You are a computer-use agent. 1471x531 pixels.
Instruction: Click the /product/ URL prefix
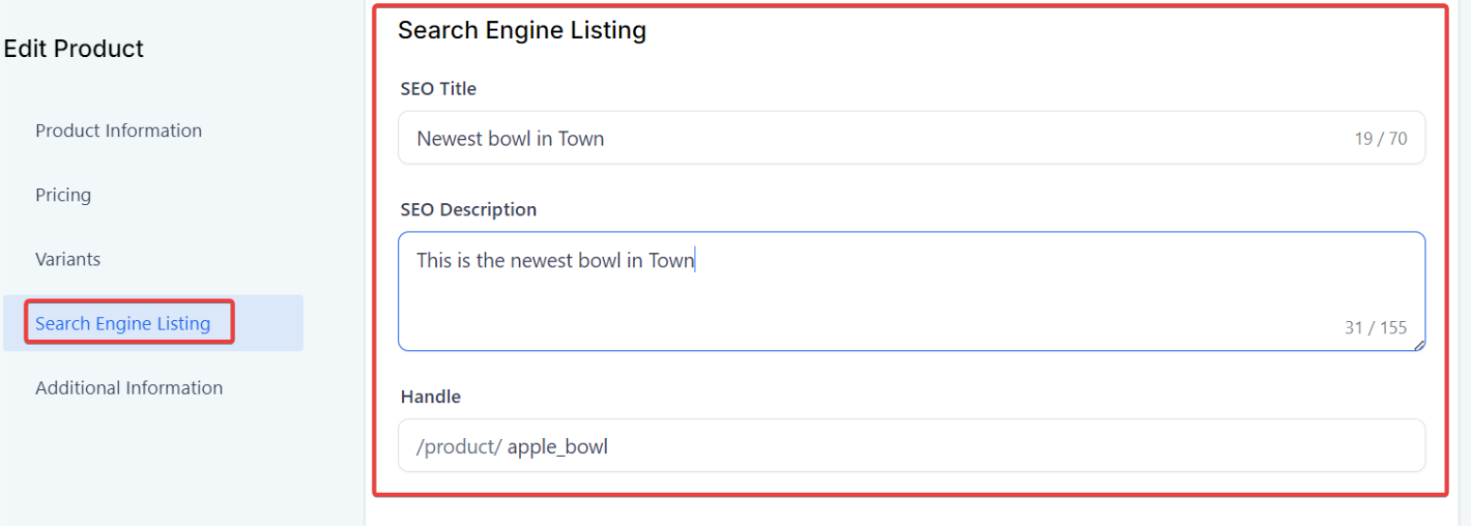tap(459, 447)
